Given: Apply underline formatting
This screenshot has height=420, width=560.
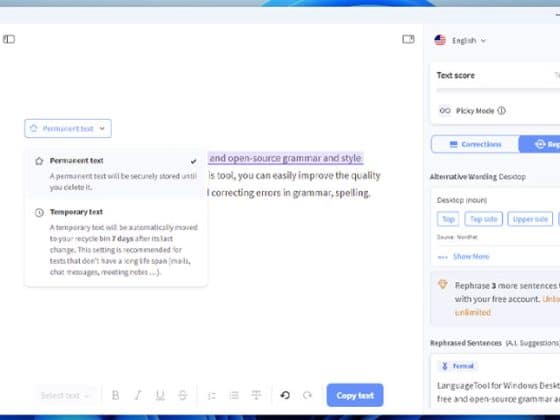Looking at the screenshot, I should click(x=160, y=395).
